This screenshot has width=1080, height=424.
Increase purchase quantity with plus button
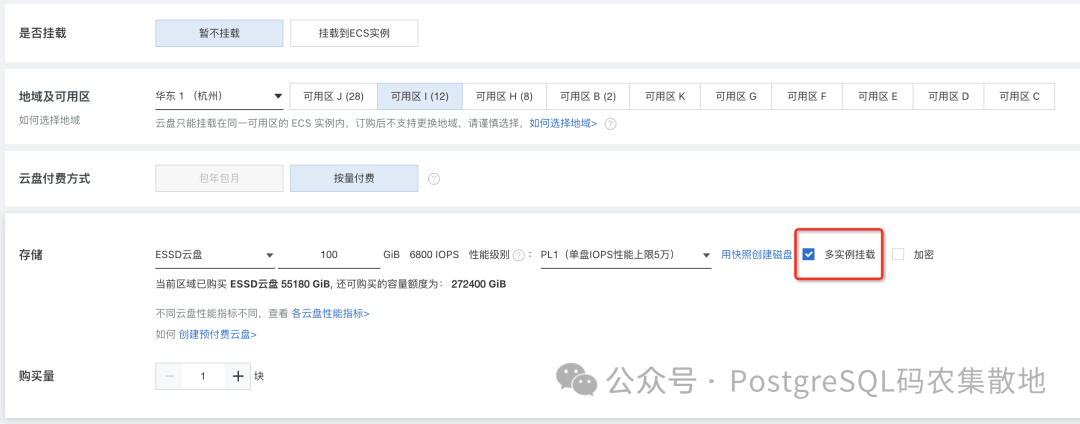(x=238, y=377)
